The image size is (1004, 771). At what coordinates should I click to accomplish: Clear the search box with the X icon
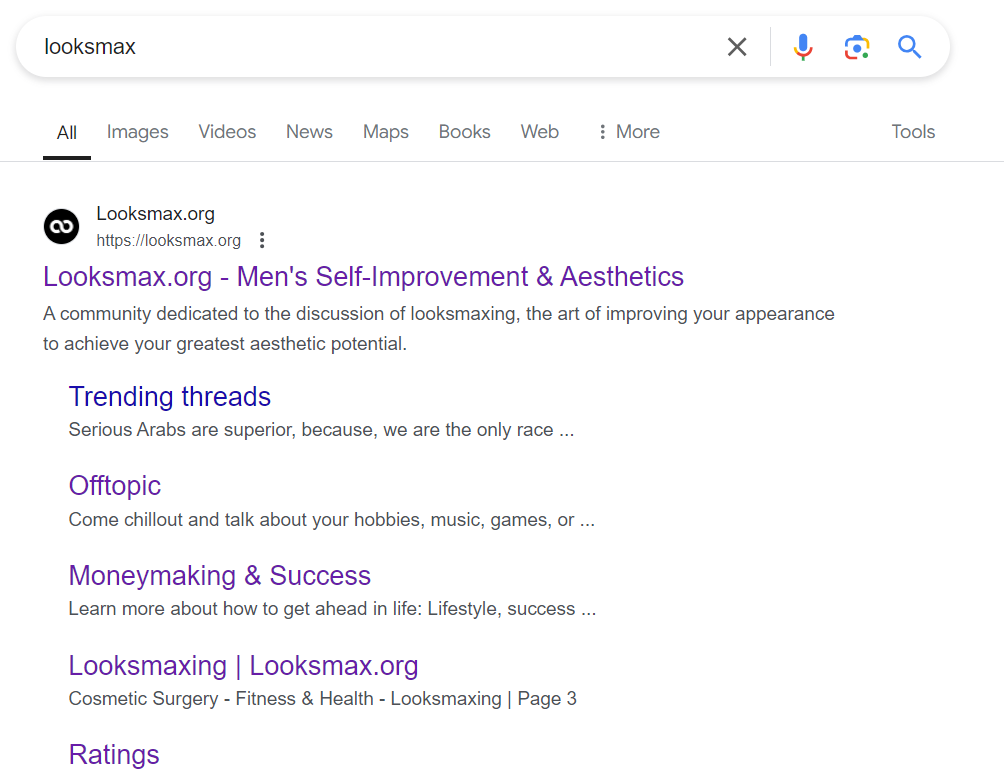[737, 47]
